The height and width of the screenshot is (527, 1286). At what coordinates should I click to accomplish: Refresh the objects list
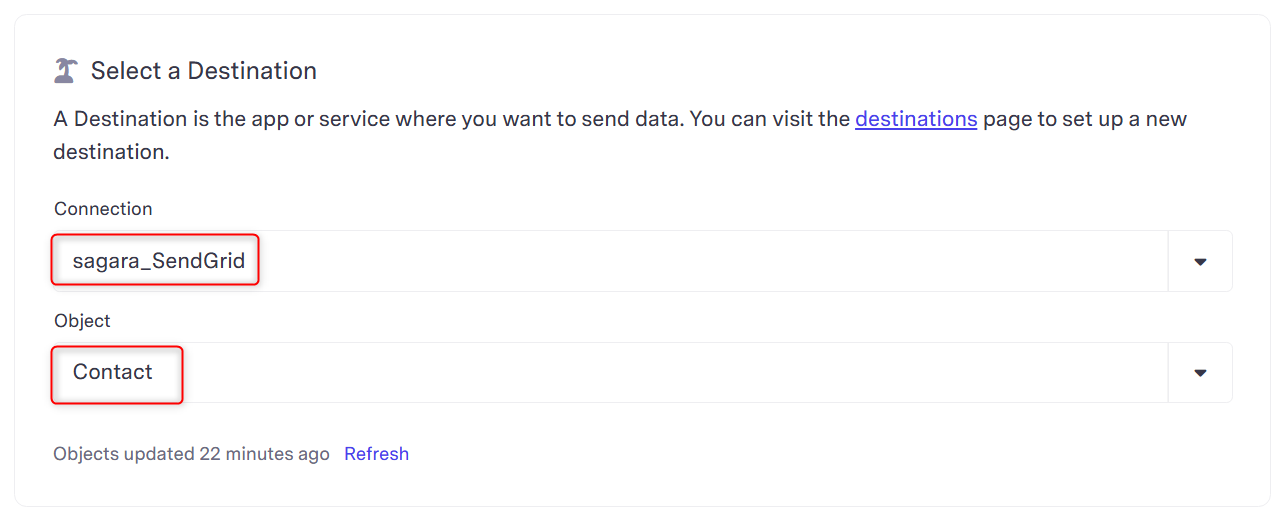pos(376,454)
